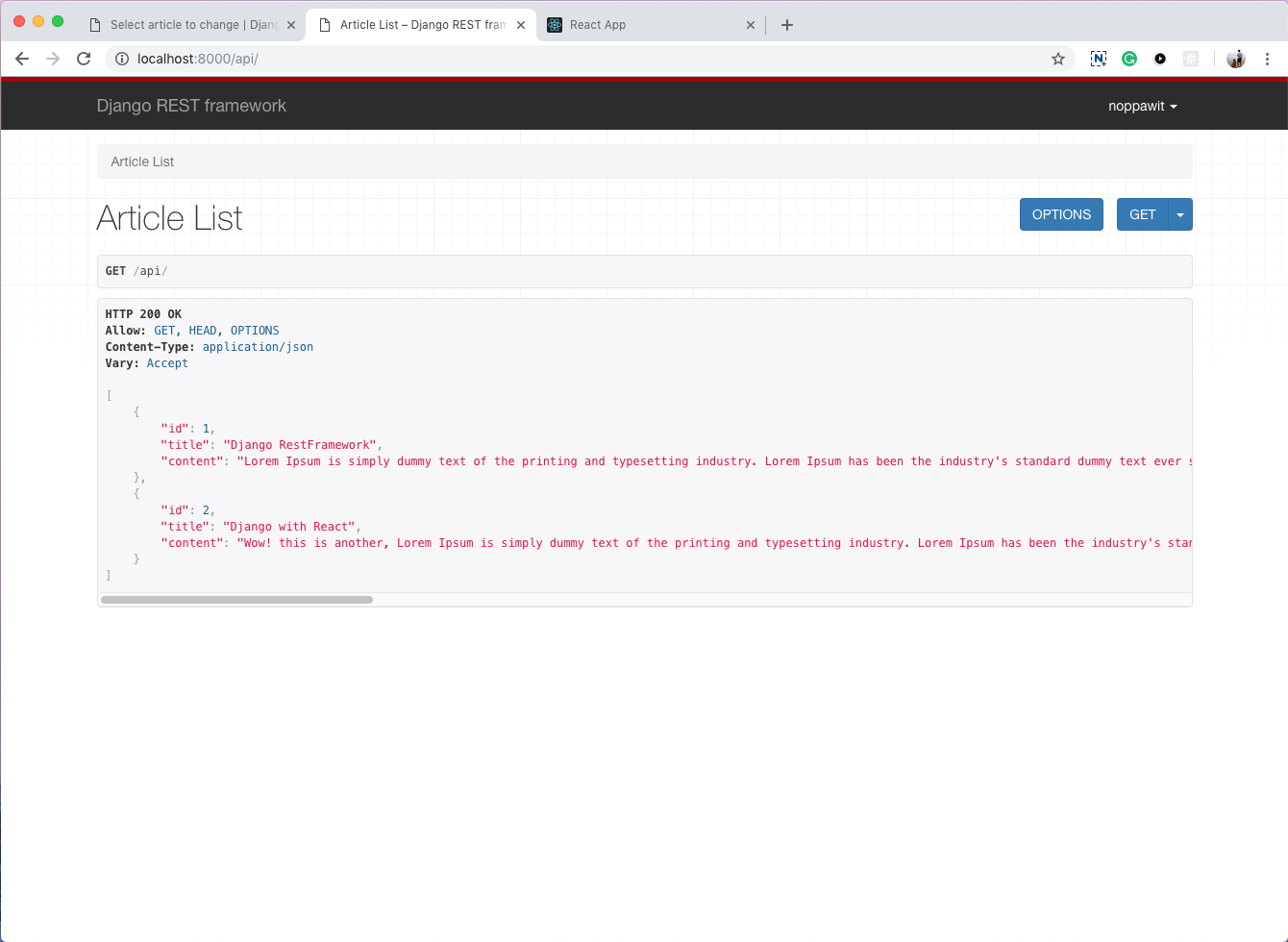Viewport: 1288px width, 942px height.
Task: Click the Allow: GET, HEAD, OPTIONS header
Action: pos(192,331)
